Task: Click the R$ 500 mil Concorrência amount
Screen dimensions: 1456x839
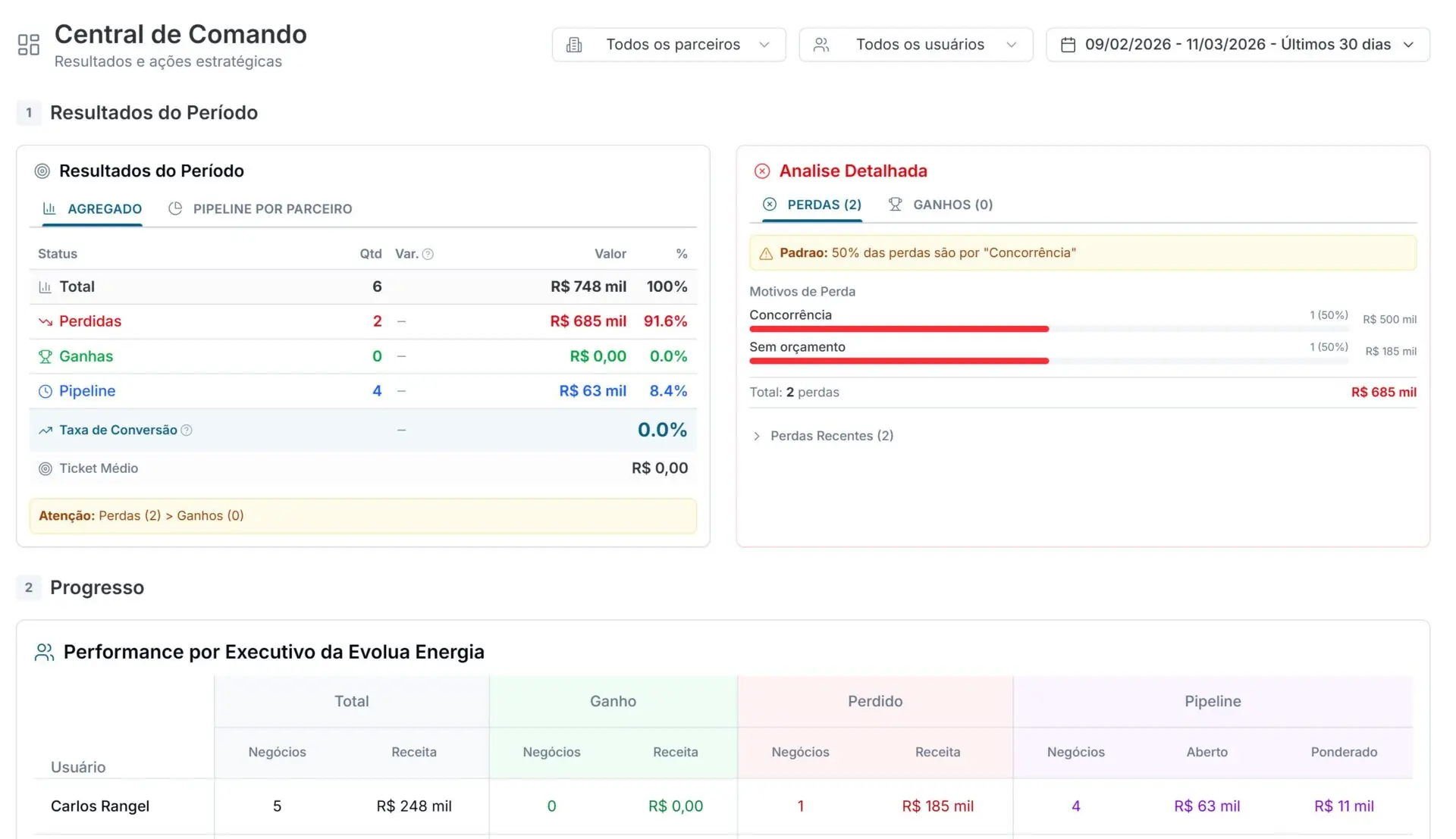Action: [1389, 320]
